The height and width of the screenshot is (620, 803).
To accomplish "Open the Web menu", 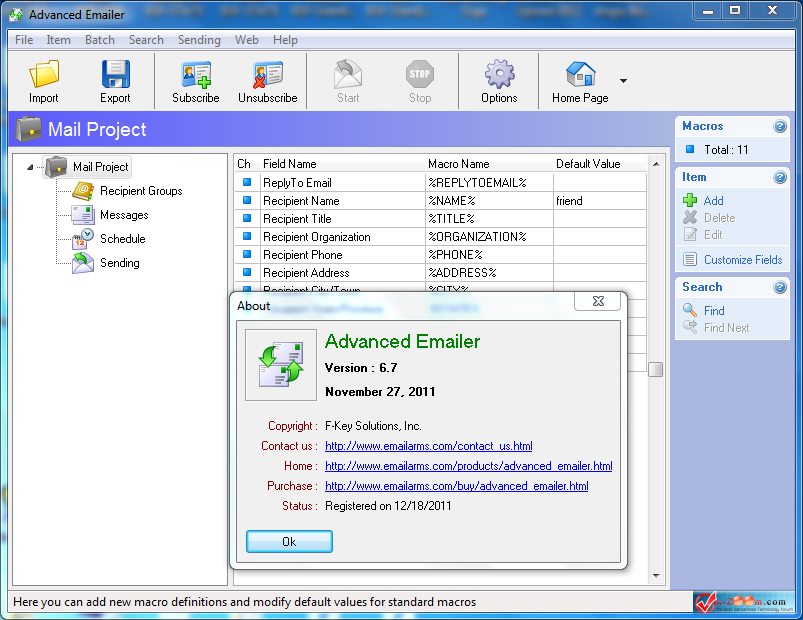I will (246, 40).
